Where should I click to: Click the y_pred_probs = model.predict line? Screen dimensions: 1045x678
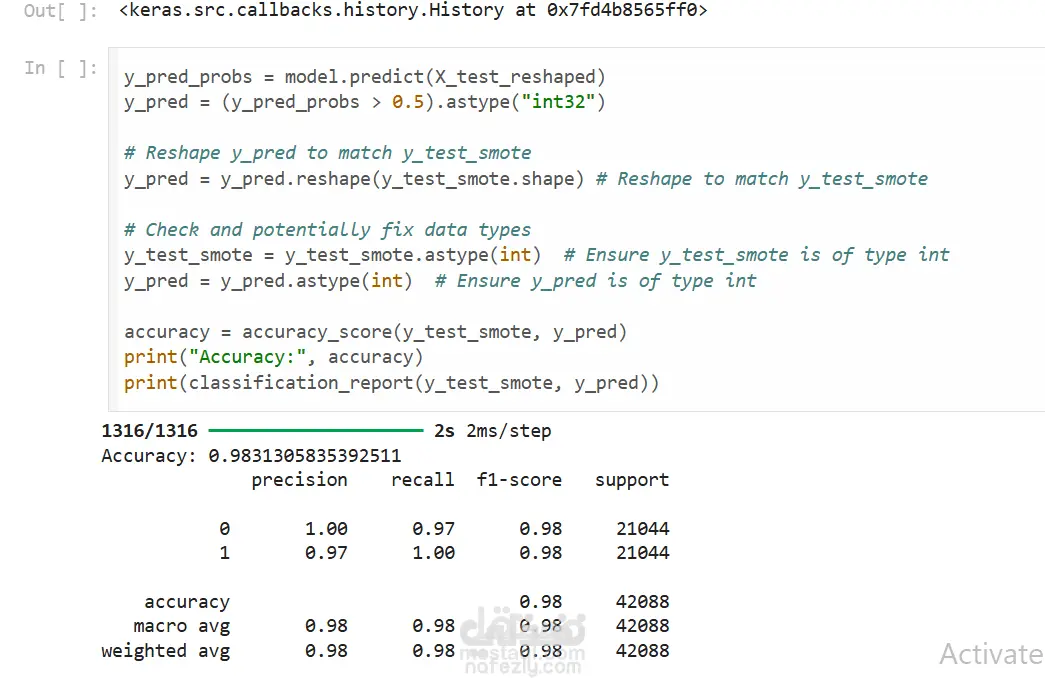pos(365,77)
